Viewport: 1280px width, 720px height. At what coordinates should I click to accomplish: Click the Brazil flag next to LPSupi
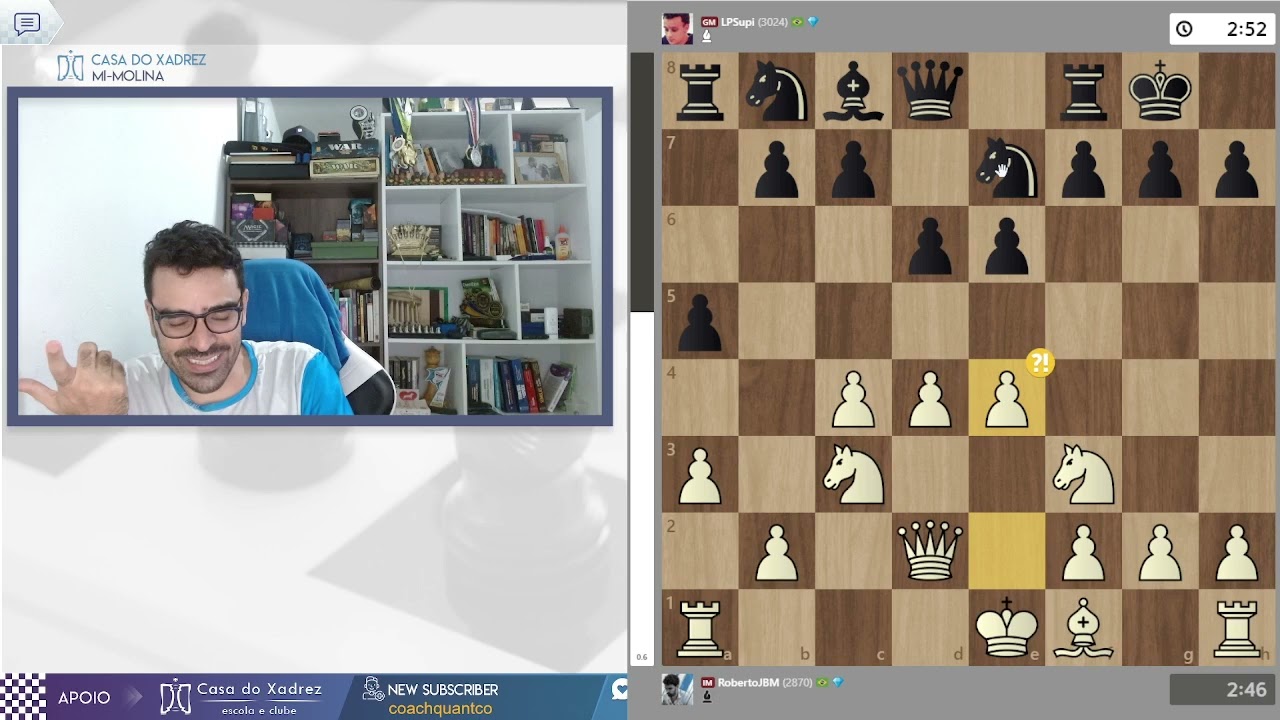[x=798, y=21]
